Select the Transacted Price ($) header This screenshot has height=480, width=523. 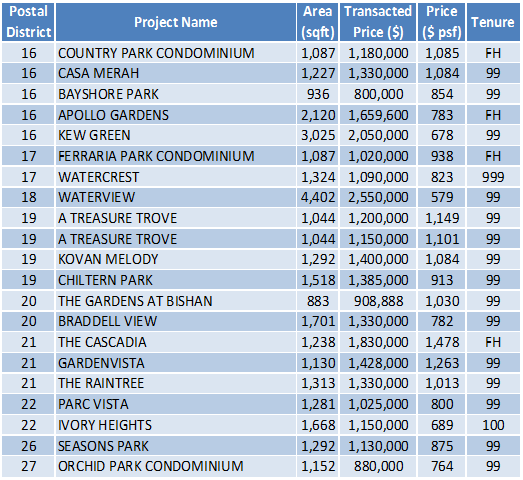click(378, 22)
